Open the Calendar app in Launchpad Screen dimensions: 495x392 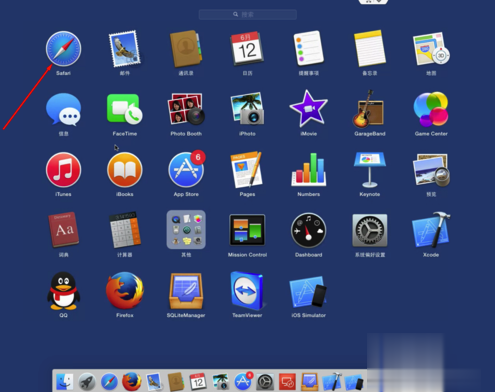(x=247, y=49)
